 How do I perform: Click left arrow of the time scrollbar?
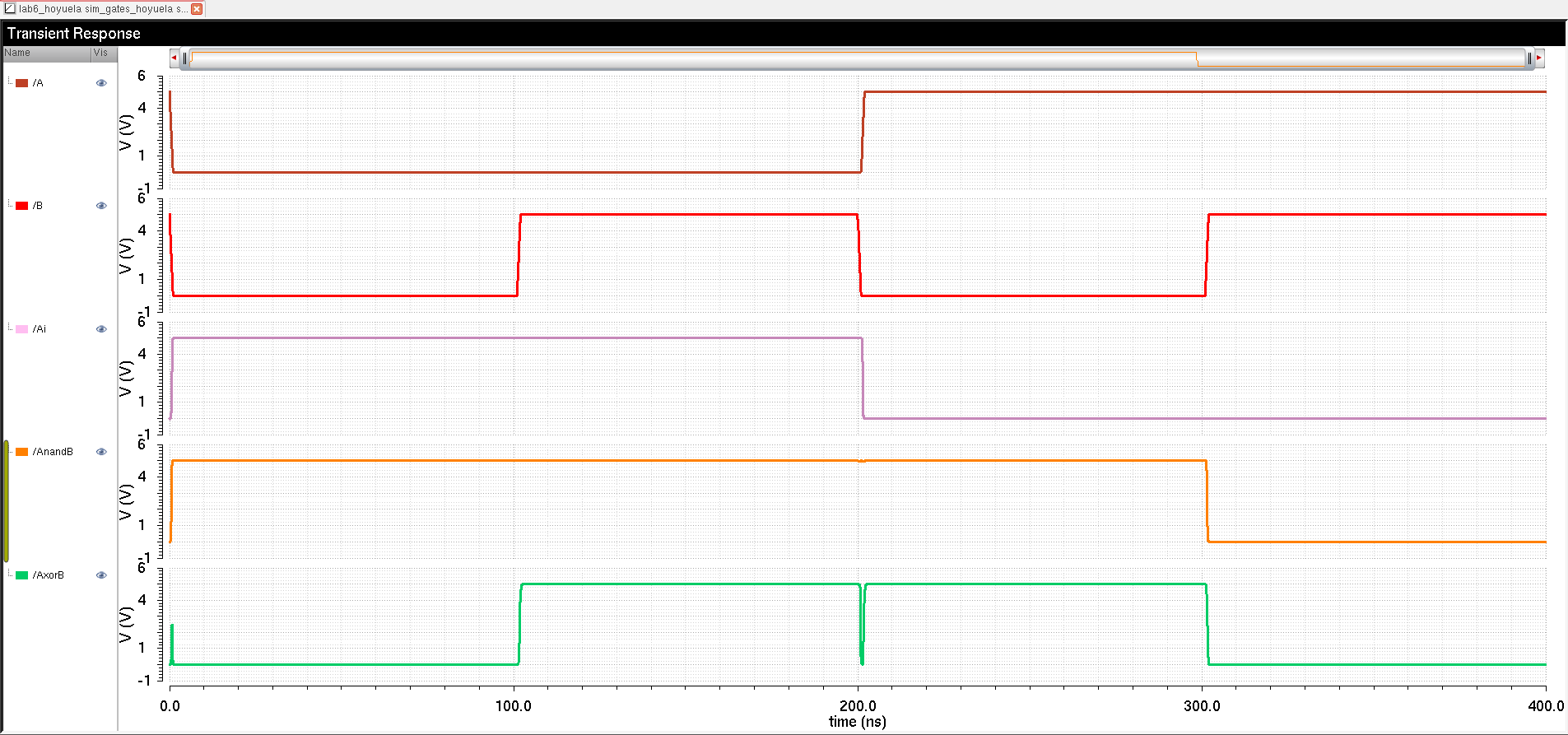[x=174, y=58]
